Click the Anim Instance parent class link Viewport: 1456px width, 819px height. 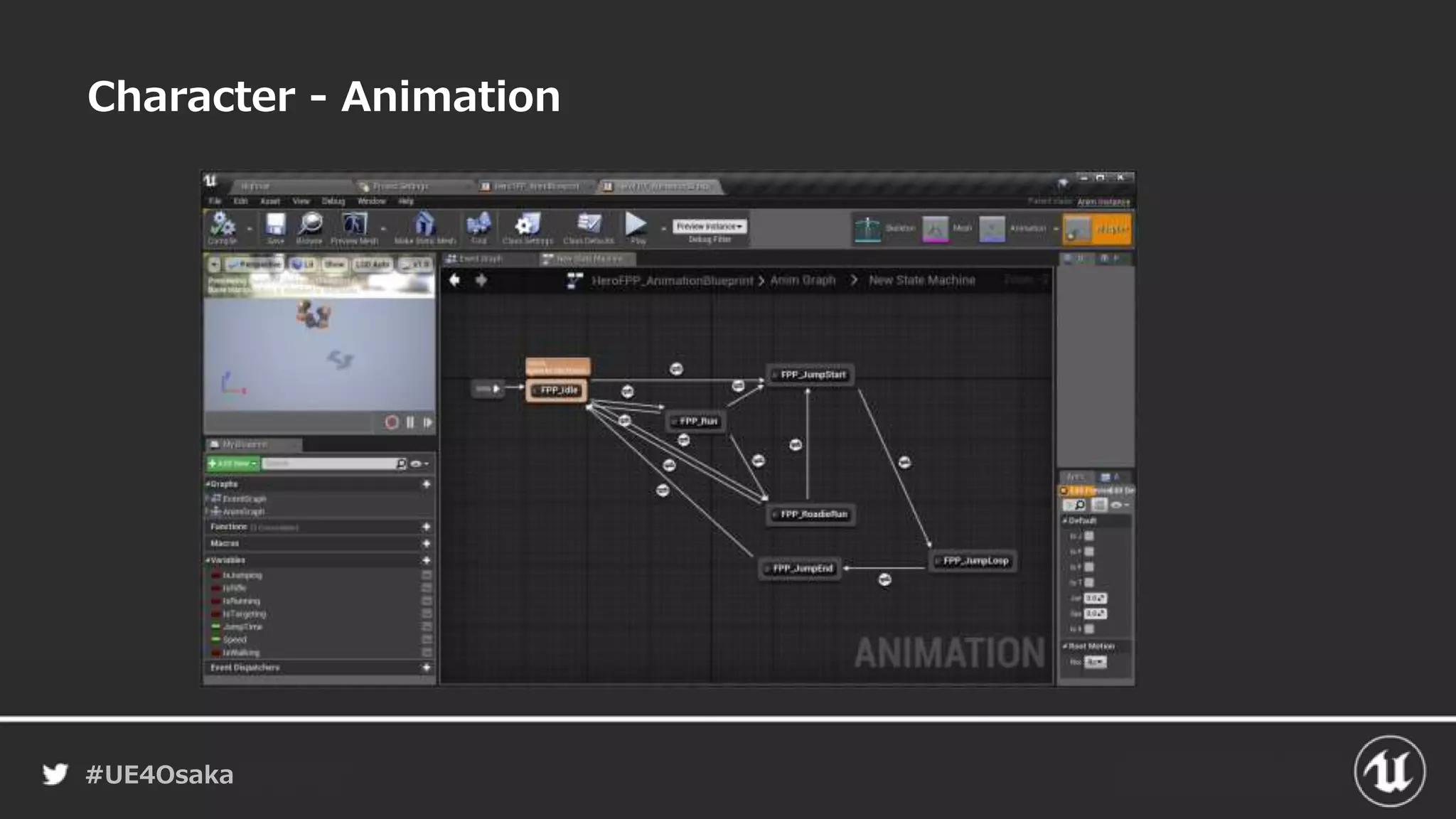pos(1103,202)
